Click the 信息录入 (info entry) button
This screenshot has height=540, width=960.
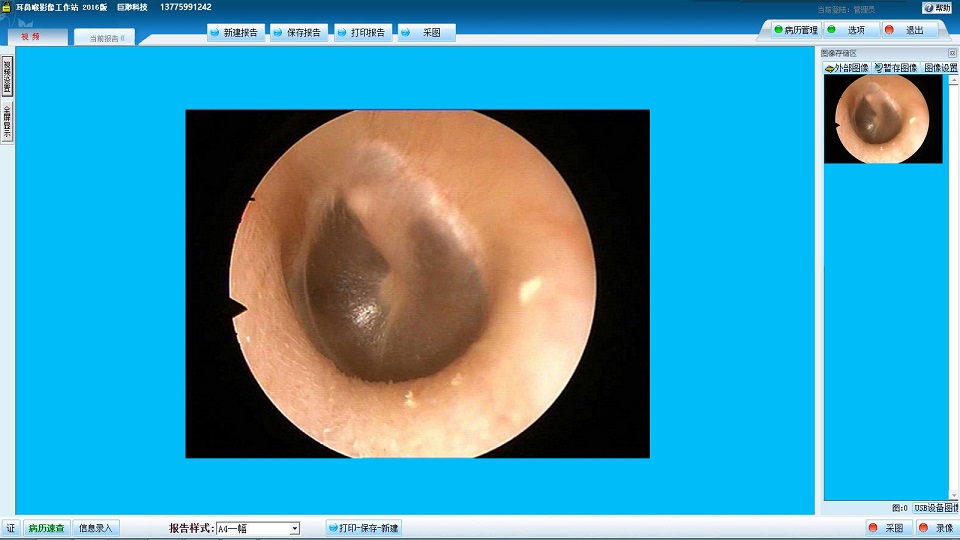96,528
